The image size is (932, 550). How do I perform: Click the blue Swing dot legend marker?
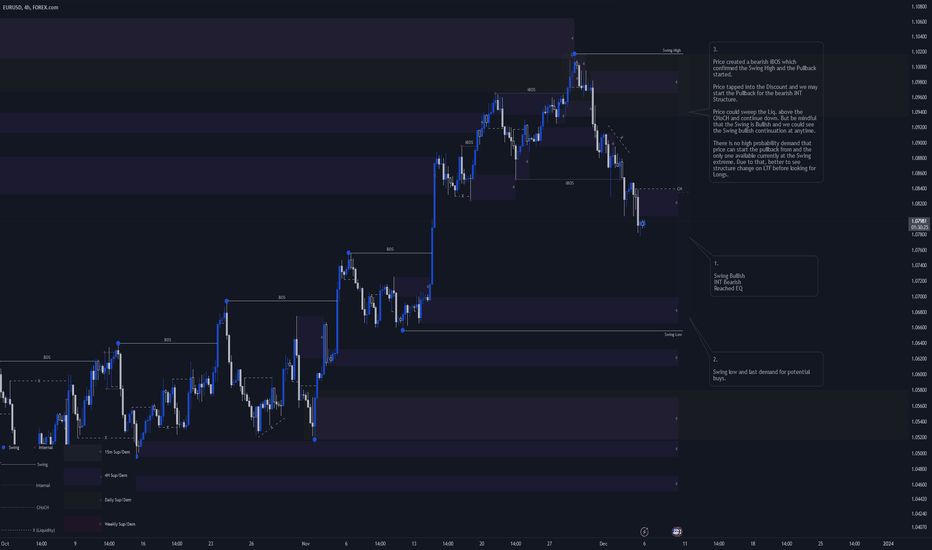(4, 447)
